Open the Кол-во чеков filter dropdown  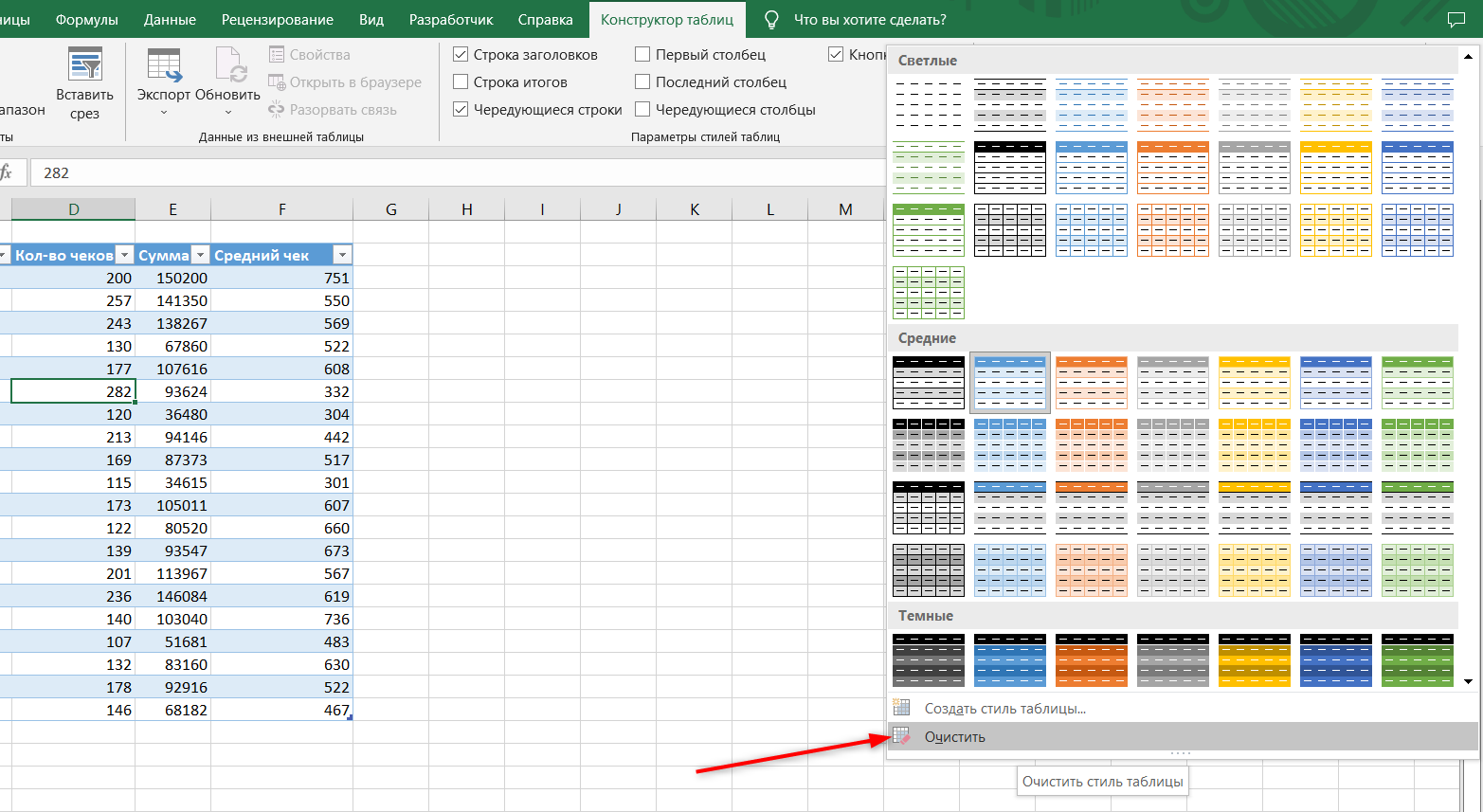124,255
